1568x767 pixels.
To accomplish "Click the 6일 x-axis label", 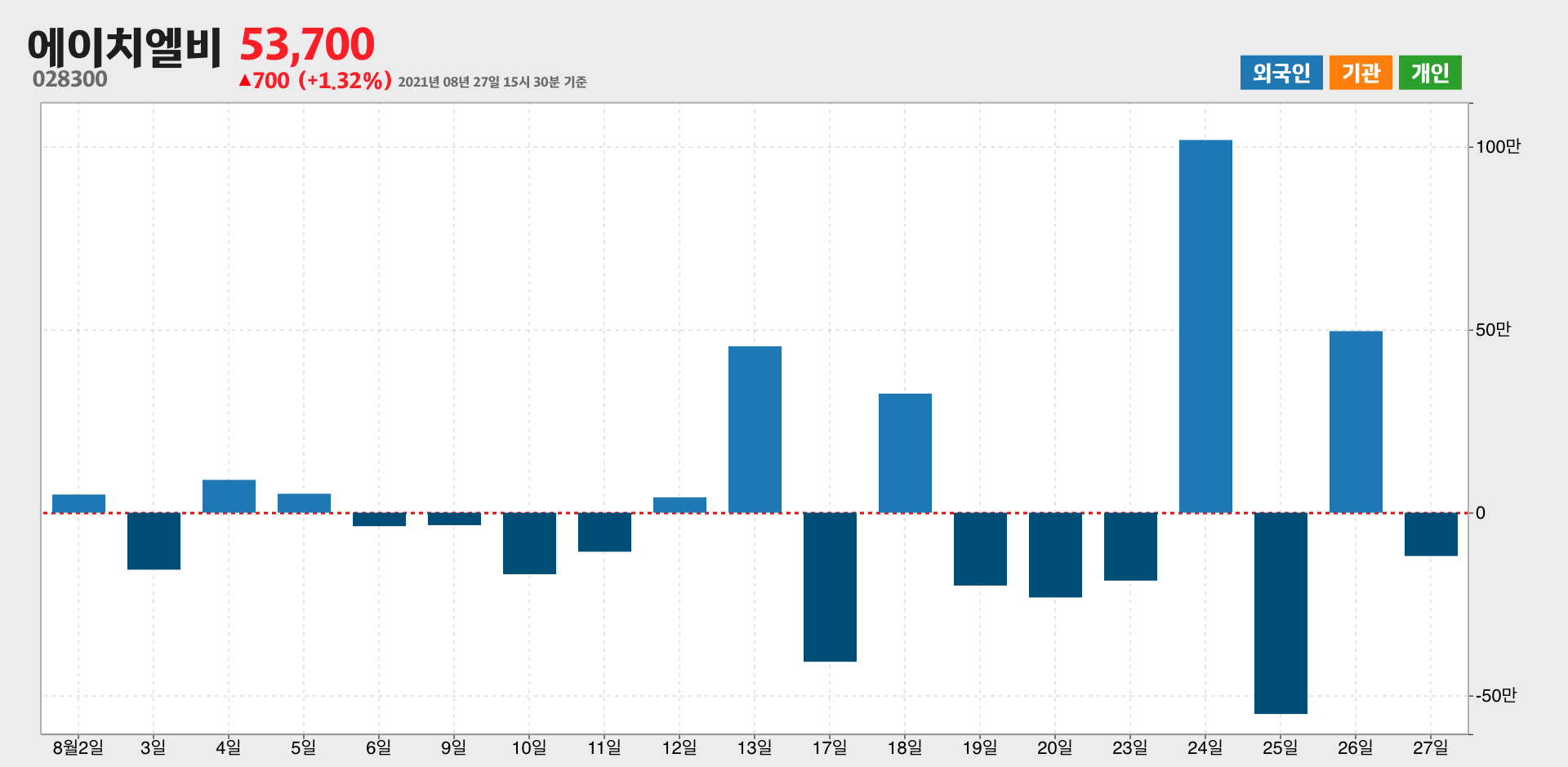I will [x=379, y=747].
